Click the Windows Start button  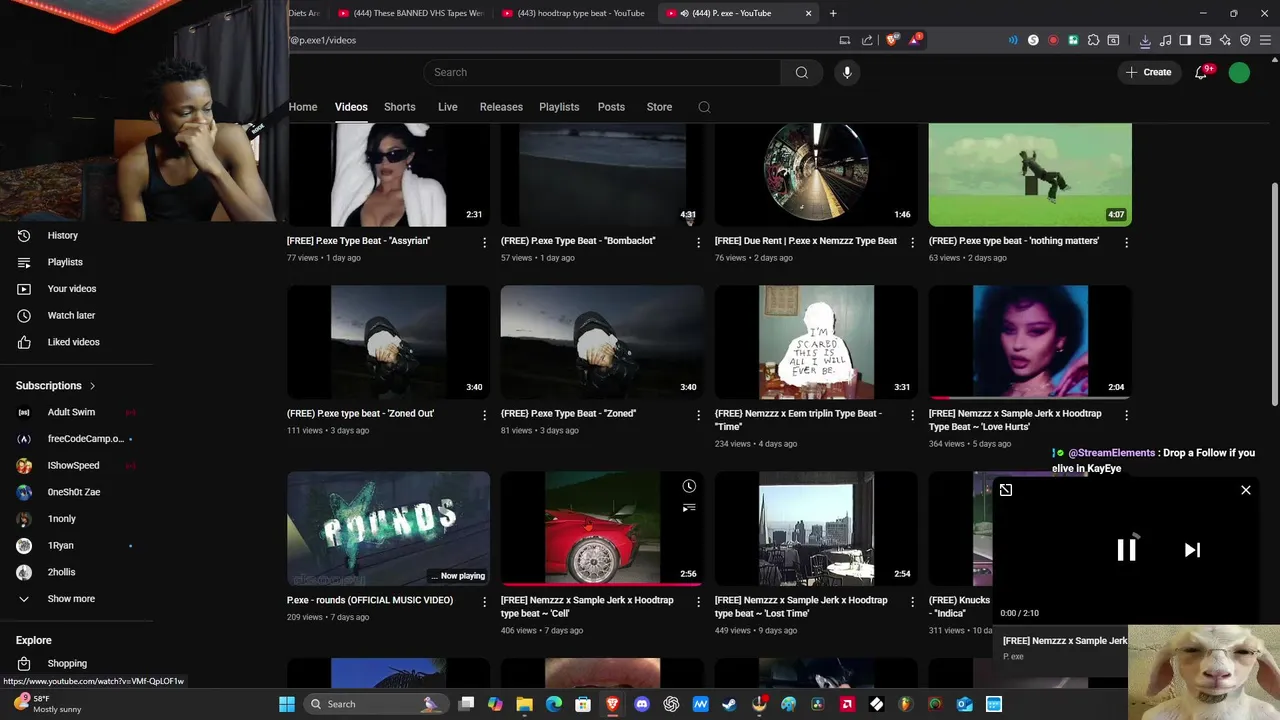(x=287, y=704)
